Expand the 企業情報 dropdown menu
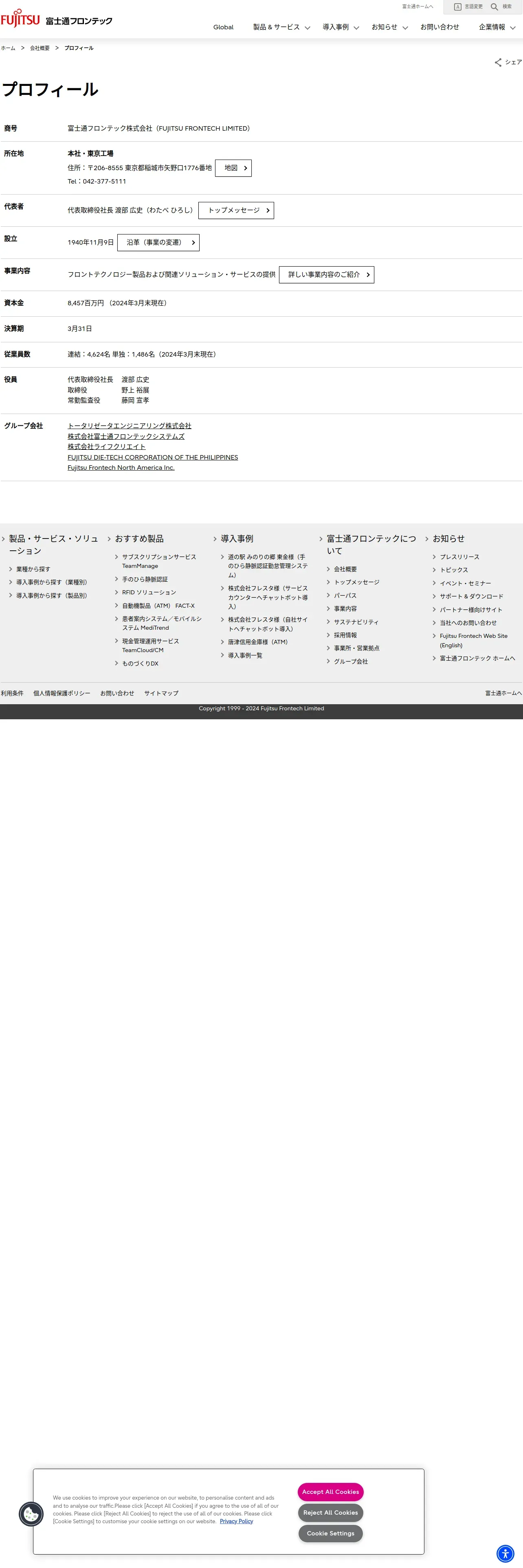Viewport: 523px width, 1568px height. pos(497,27)
